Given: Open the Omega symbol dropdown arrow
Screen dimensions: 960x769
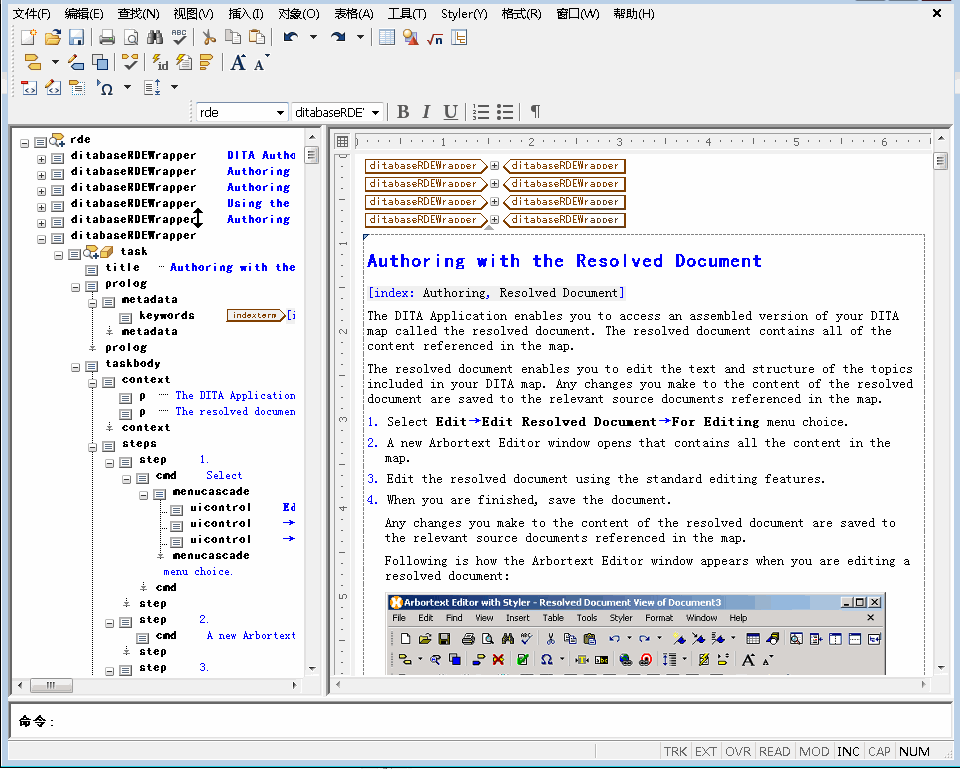Looking at the screenshot, I should [x=127, y=88].
